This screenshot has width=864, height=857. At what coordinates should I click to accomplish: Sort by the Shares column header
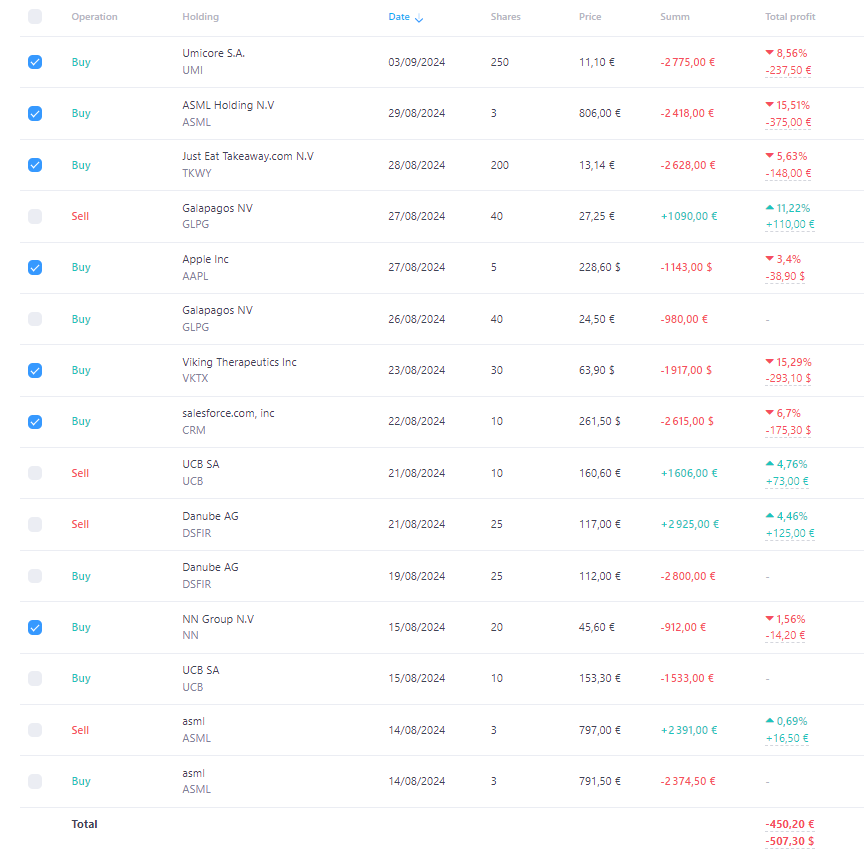pyautogui.click(x=505, y=17)
